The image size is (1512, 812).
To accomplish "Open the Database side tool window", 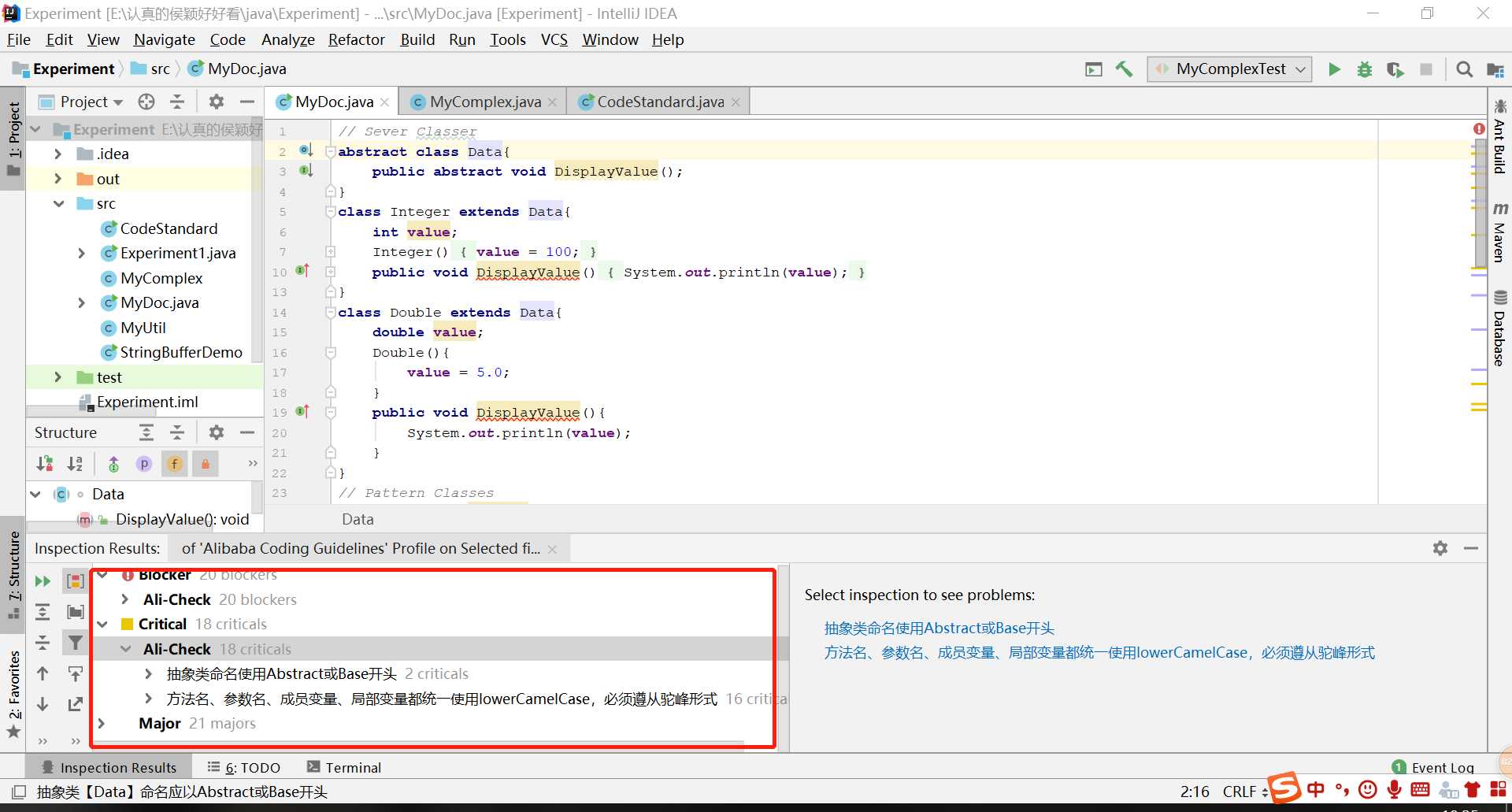I will tap(1500, 329).
